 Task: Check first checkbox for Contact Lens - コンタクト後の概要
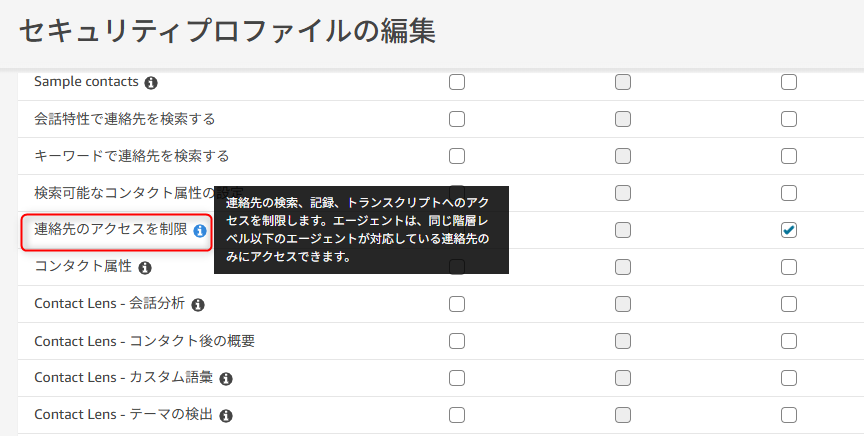457,341
